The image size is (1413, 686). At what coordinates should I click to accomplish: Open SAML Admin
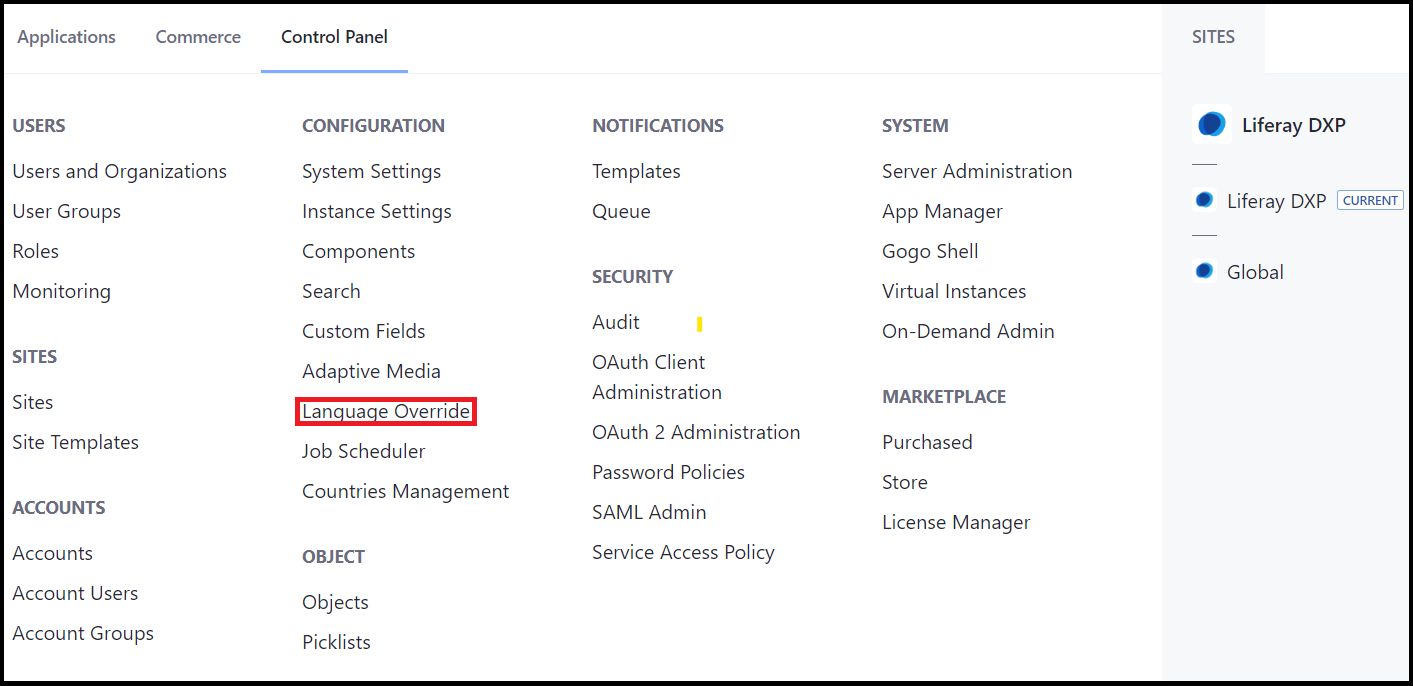pos(649,512)
